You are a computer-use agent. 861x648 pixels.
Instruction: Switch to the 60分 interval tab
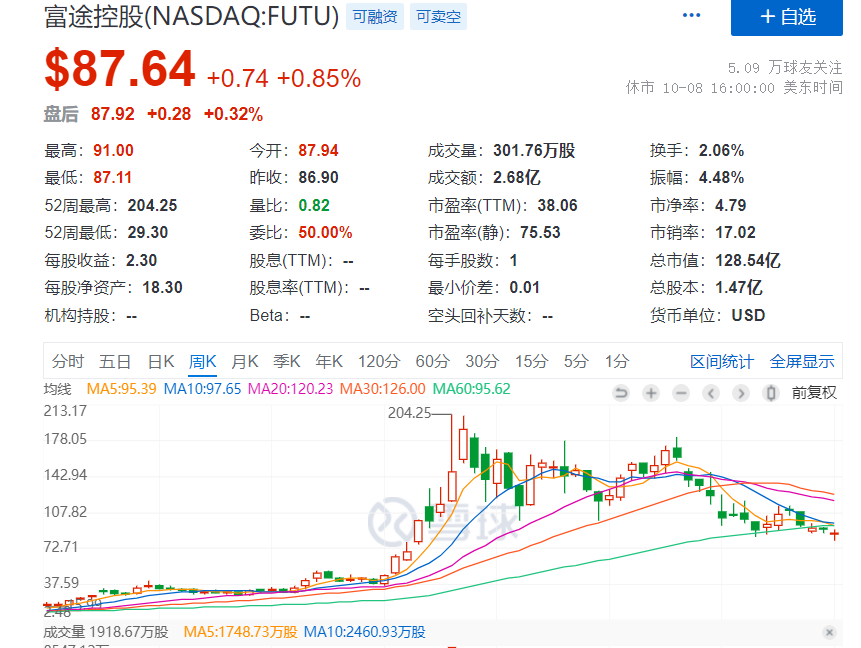[432, 361]
